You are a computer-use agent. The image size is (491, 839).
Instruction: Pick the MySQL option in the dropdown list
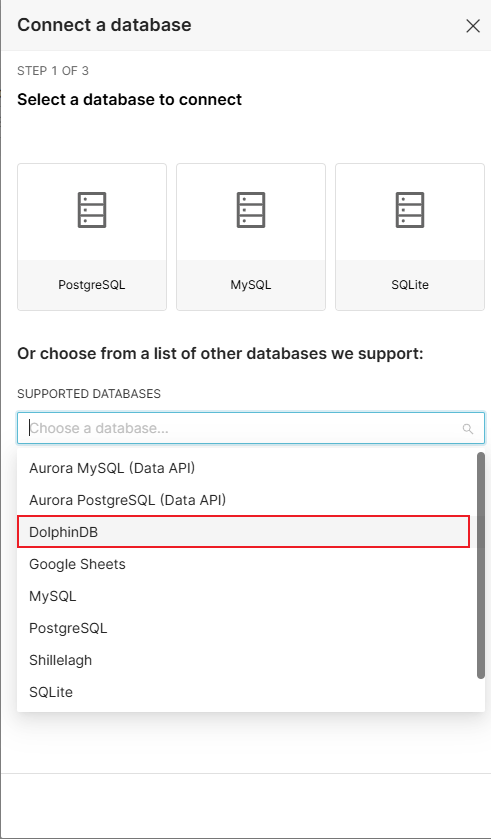click(243, 596)
